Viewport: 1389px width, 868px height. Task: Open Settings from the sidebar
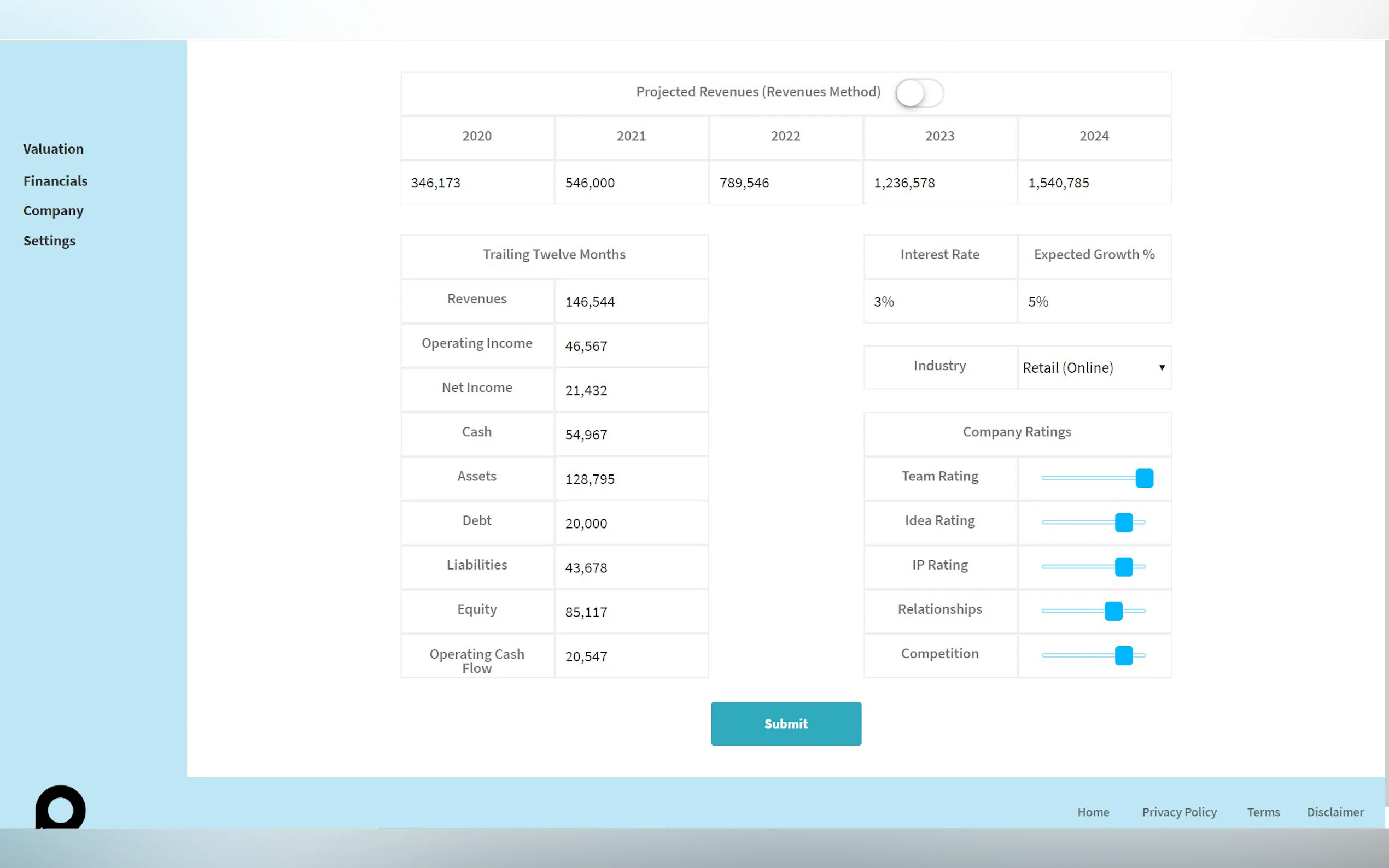point(49,241)
